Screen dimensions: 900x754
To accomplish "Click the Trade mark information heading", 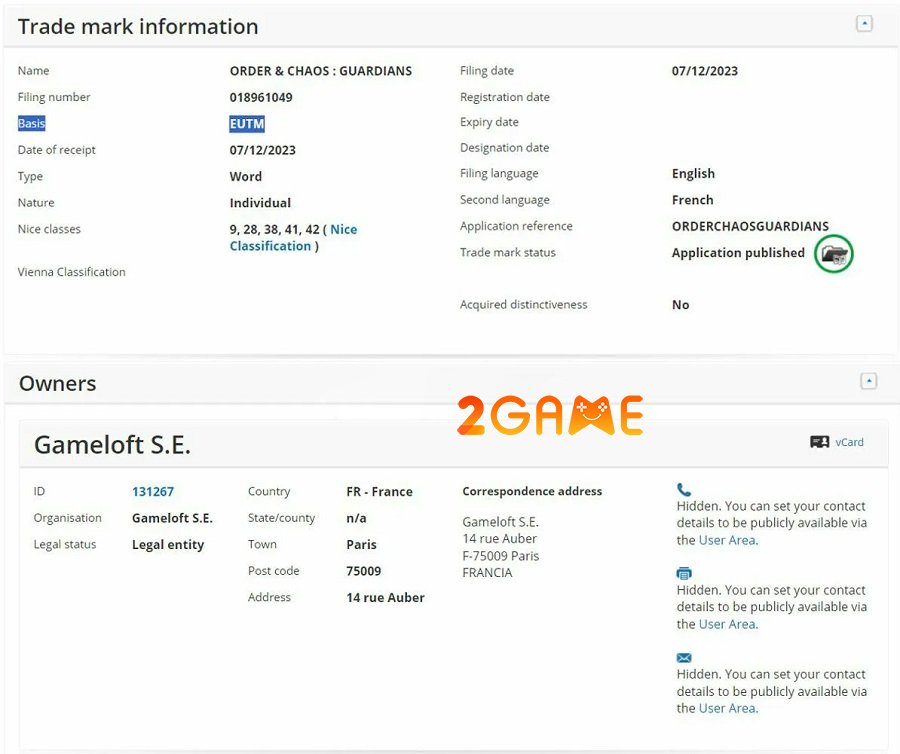I will coord(138,26).
